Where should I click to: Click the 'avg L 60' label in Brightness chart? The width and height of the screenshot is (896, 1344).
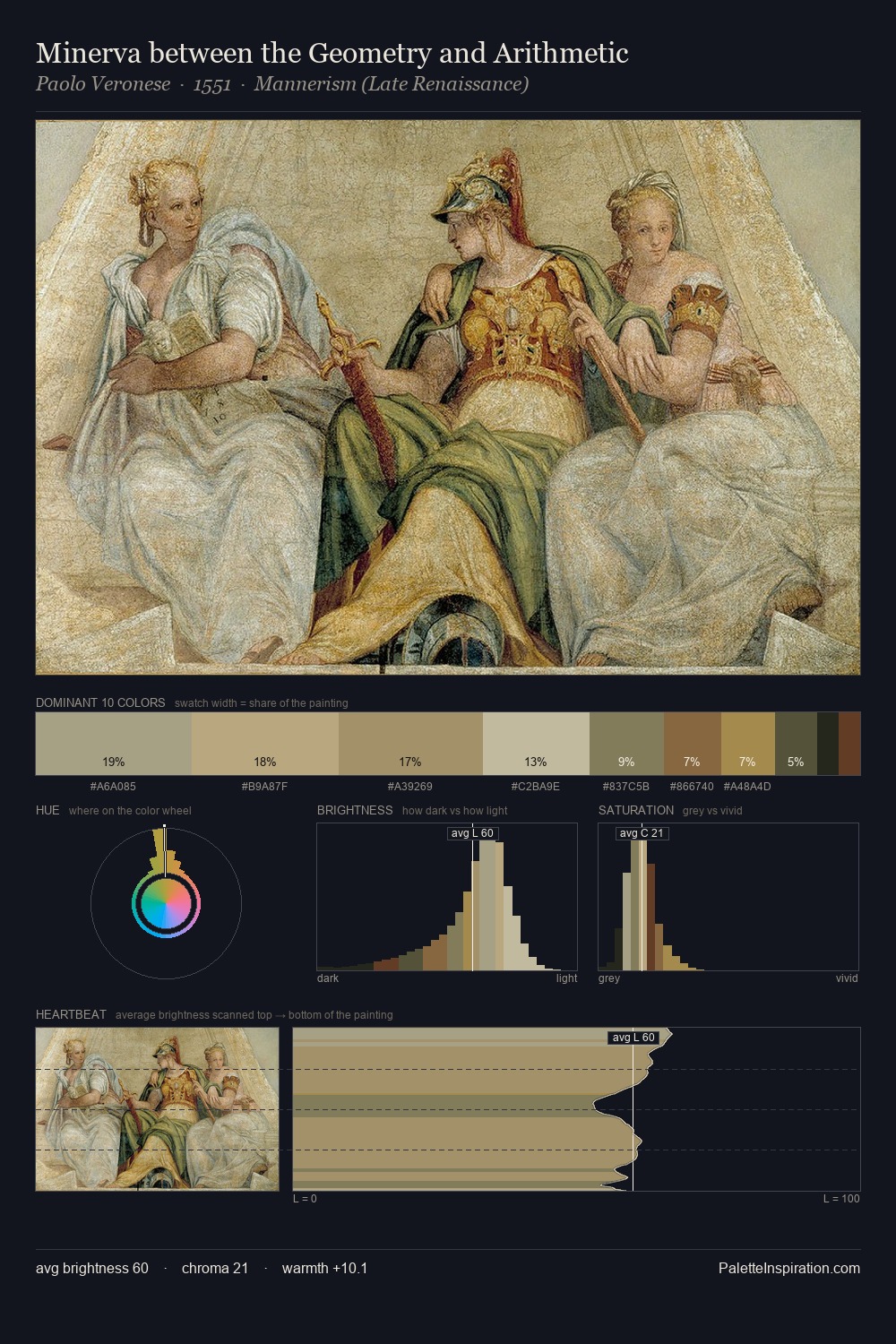click(x=472, y=833)
